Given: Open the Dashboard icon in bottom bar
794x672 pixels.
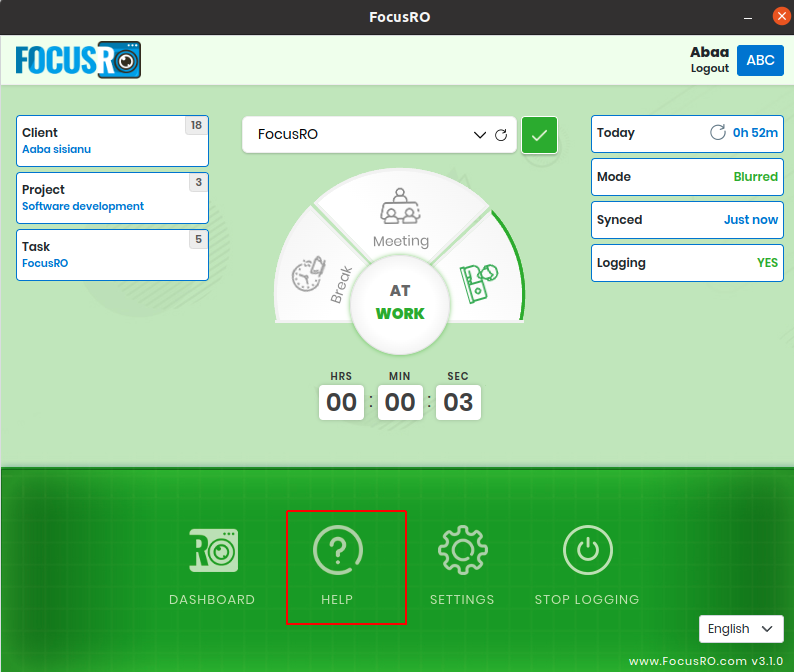Looking at the screenshot, I should pos(213,550).
